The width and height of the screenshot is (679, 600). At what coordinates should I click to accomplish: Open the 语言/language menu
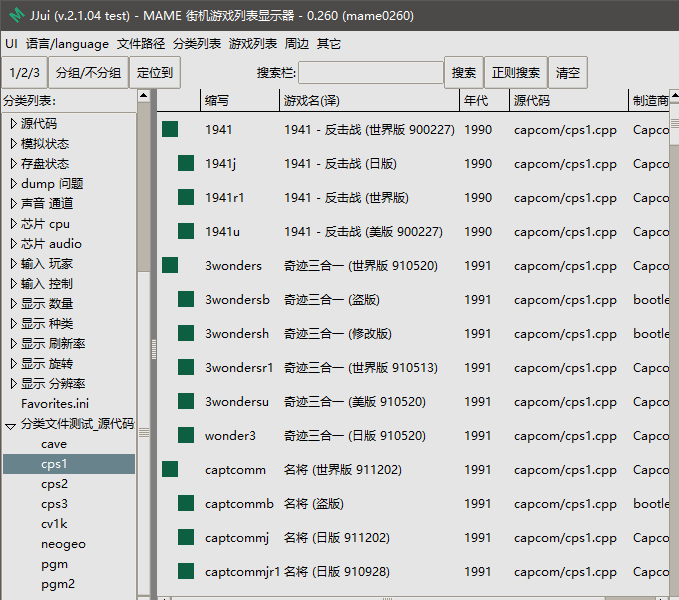click(67, 44)
